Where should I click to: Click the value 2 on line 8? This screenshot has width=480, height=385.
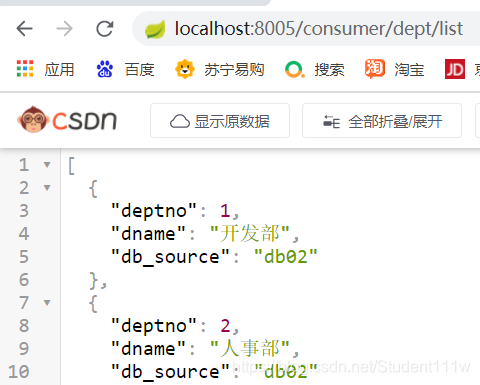tap(225, 326)
